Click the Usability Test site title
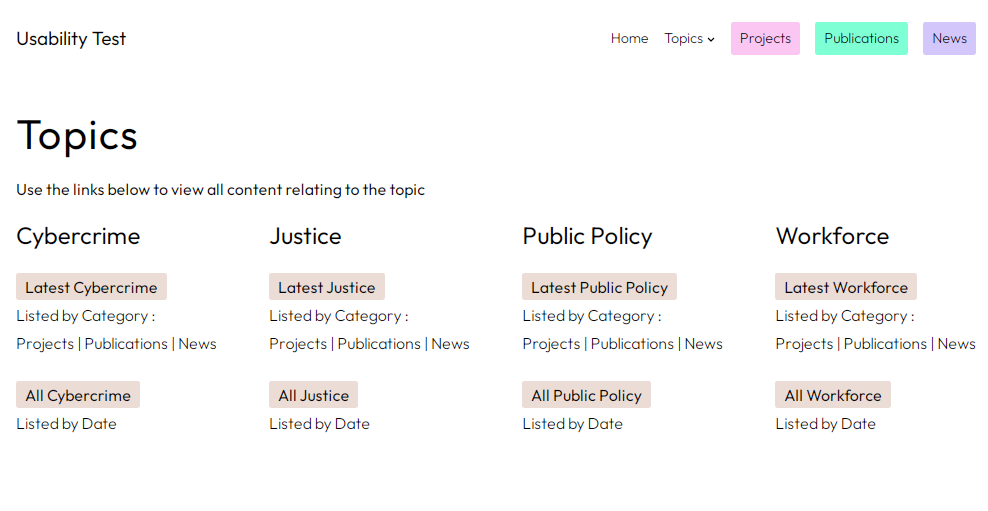 coord(71,39)
